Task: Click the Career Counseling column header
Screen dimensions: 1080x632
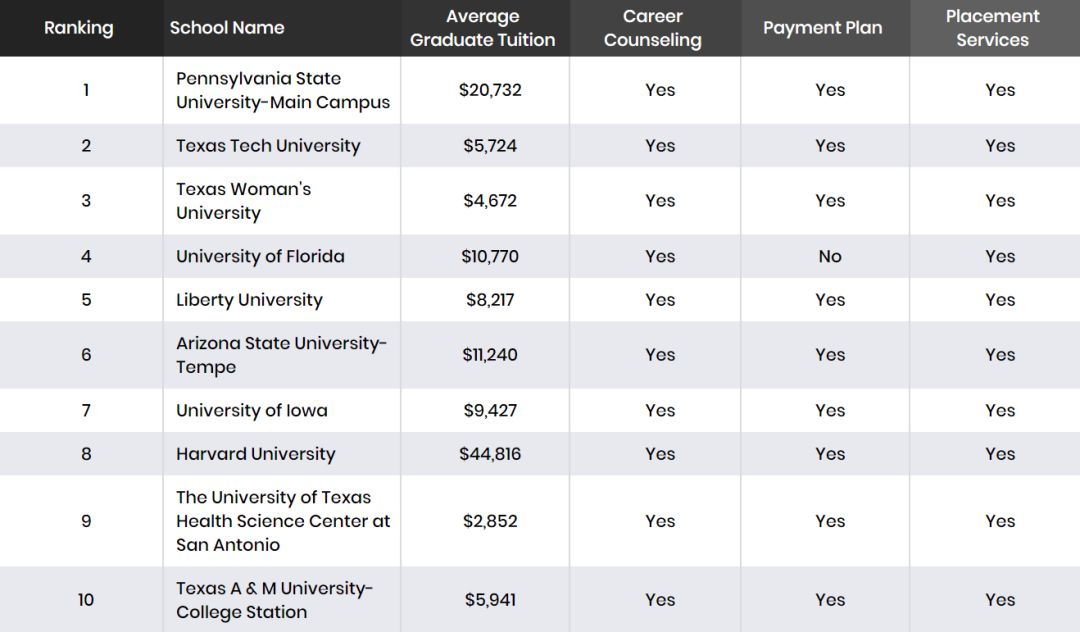Action: 652,28
